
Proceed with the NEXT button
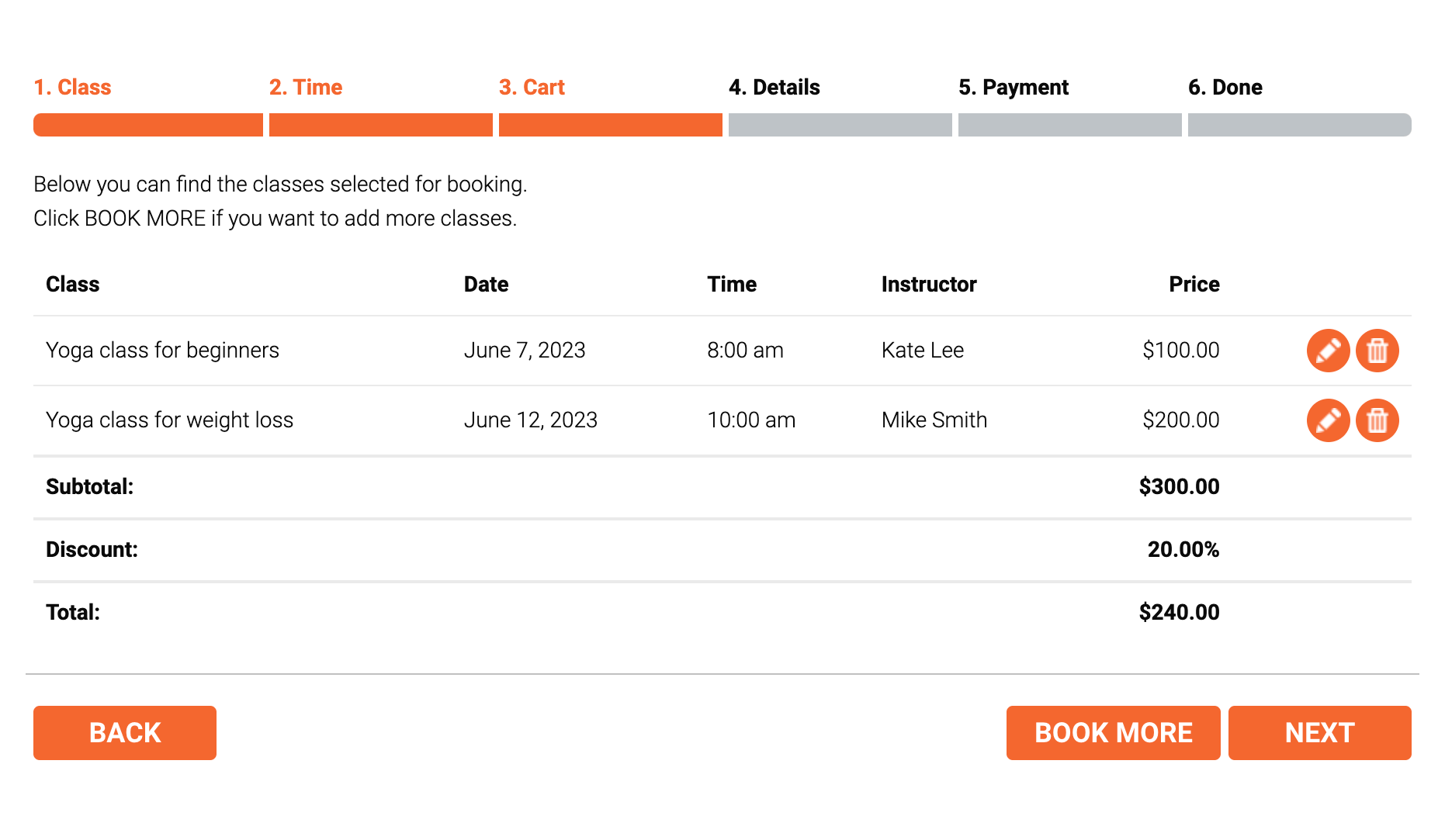click(1319, 733)
